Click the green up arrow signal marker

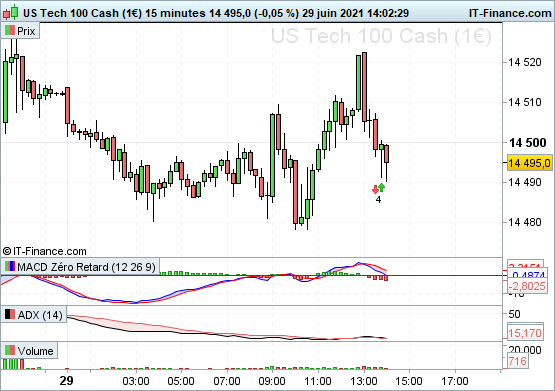(382, 188)
